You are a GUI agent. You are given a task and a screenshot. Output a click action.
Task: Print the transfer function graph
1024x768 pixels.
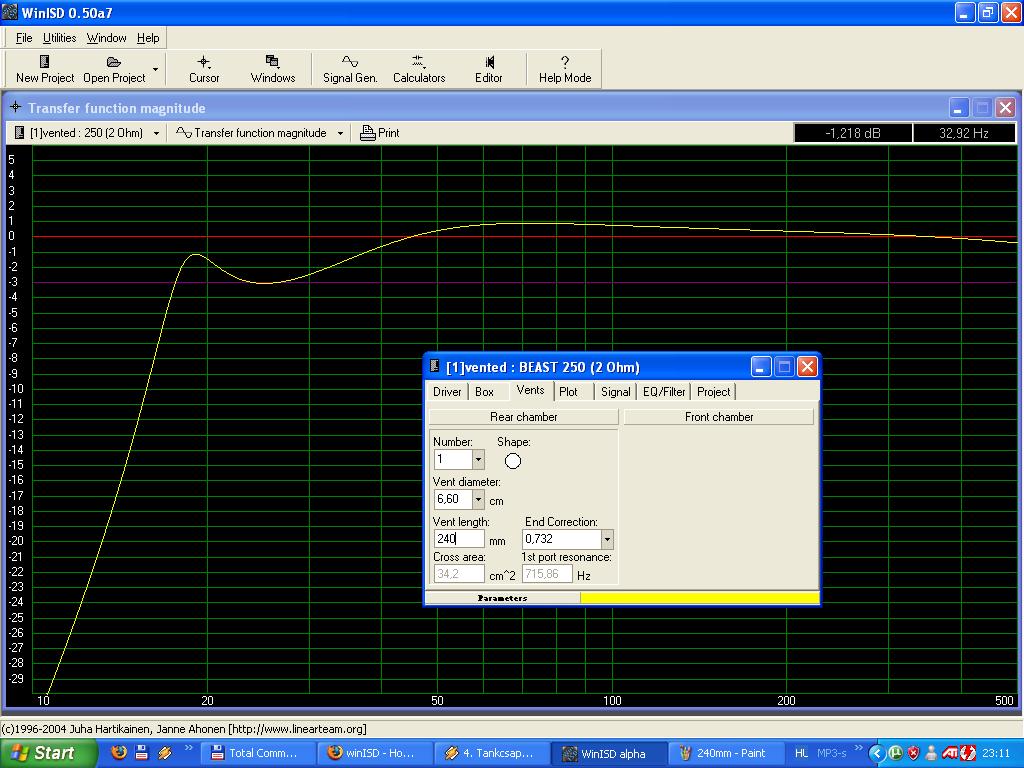(x=379, y=133)
